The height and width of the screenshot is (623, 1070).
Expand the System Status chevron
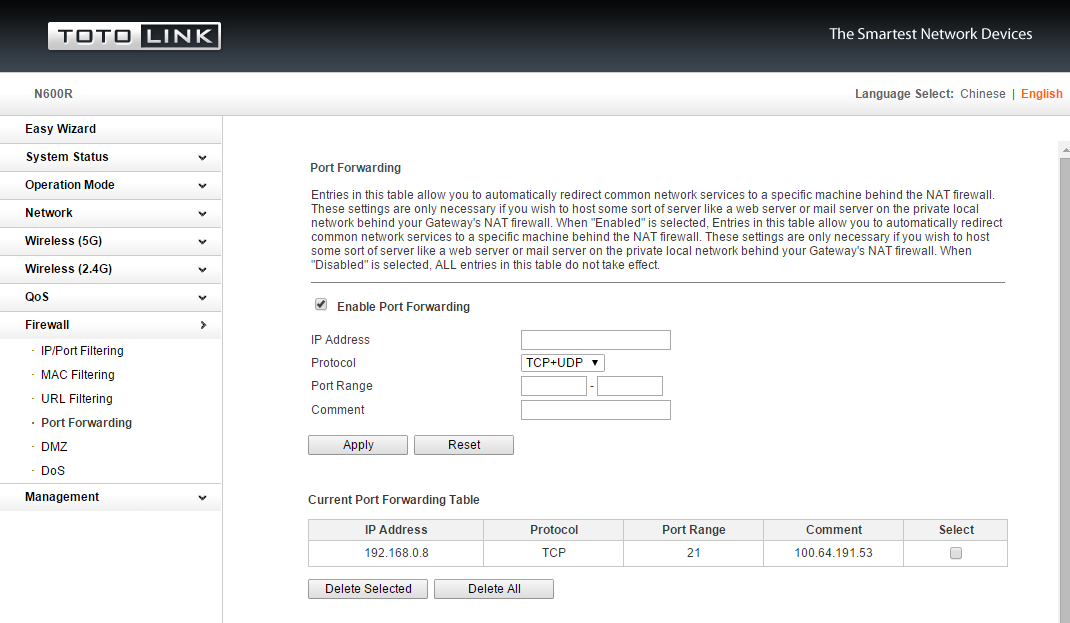(x=202, y=158)
